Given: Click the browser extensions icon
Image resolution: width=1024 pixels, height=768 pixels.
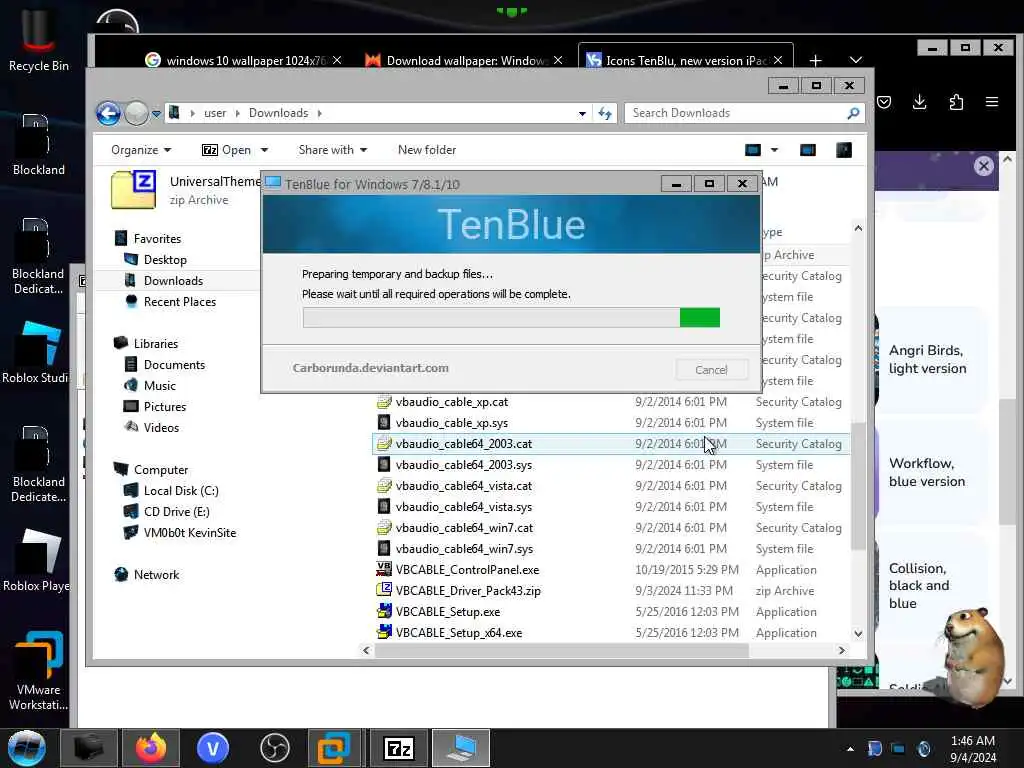Looking at the screenshot, I should pos(956,102).
